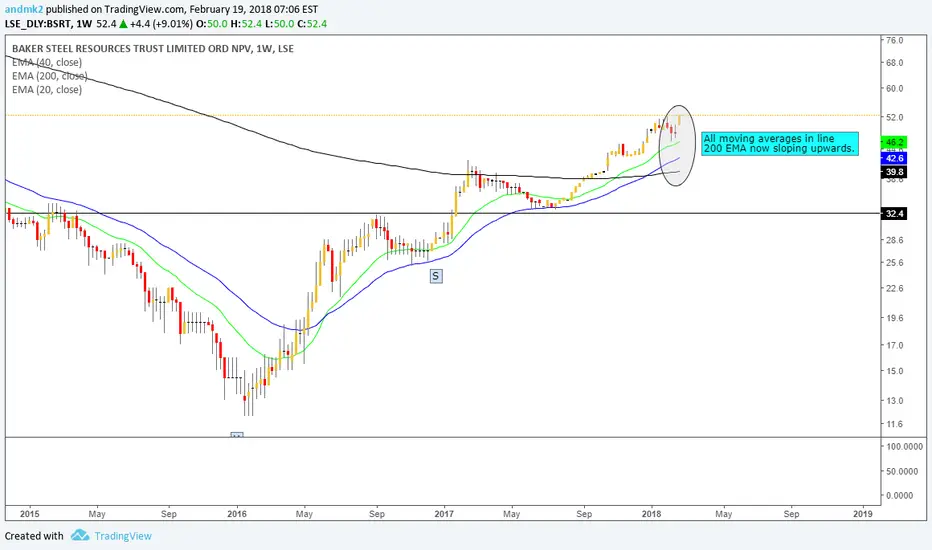Click the 100.0000 lower pane scale value
The height and width of the screenshot is (550, 932).
click(905, 447)
